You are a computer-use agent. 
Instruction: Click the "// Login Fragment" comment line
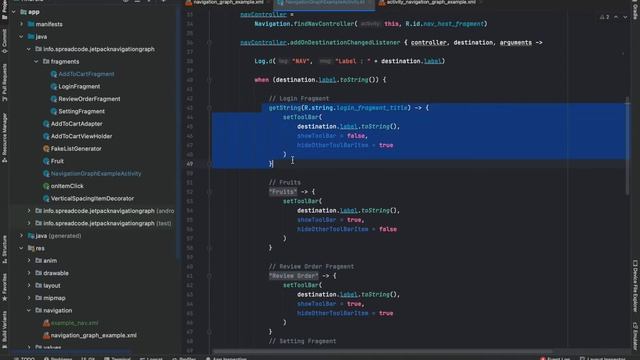[x=299, y=98]
